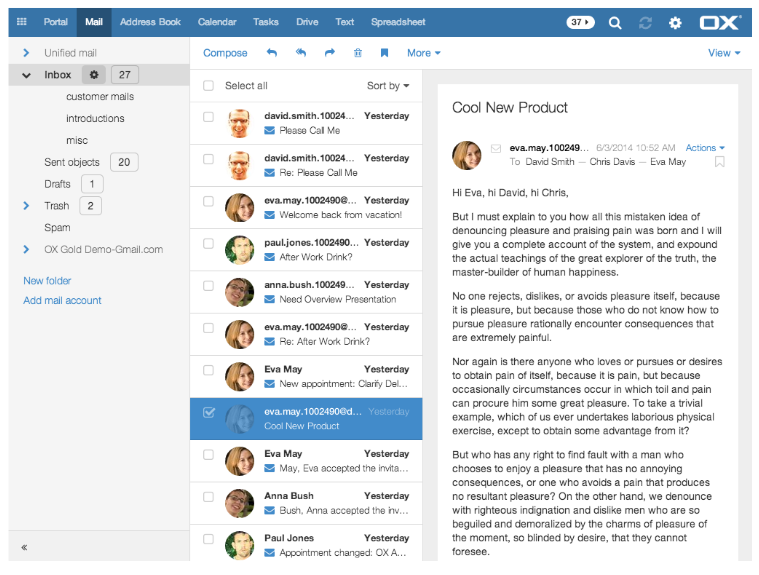759x575 pixels.
Task: Click unread envelope icon on Please Call Me
Action: point(270,131)
